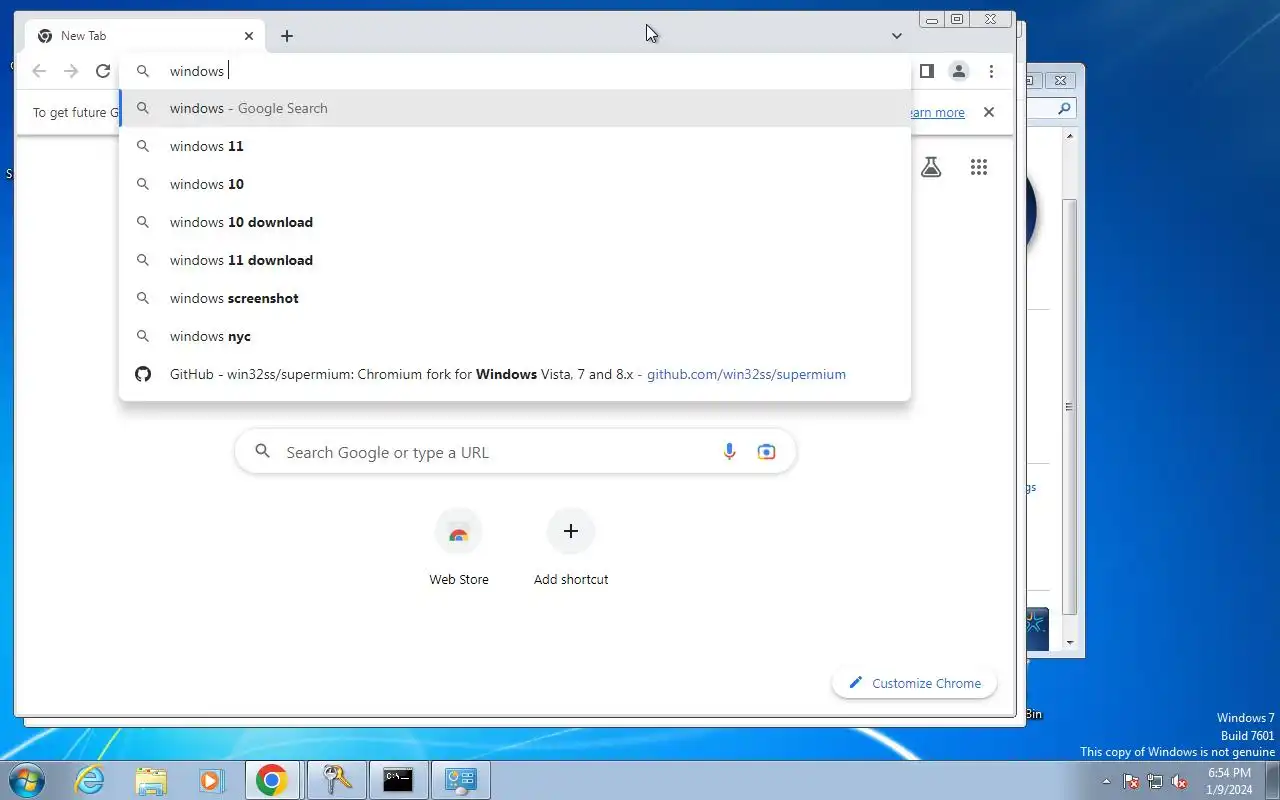1280x800 pixels.
Task: Select the New Tab tab
Action: (x=145, y=36)
